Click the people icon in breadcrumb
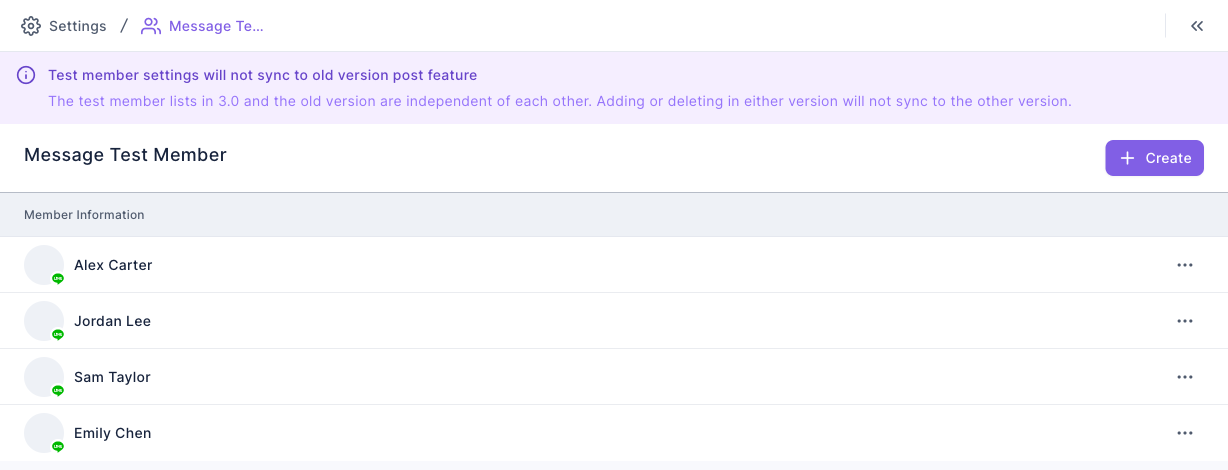This screenshot has height=470, width=1228. click(151, 26)
